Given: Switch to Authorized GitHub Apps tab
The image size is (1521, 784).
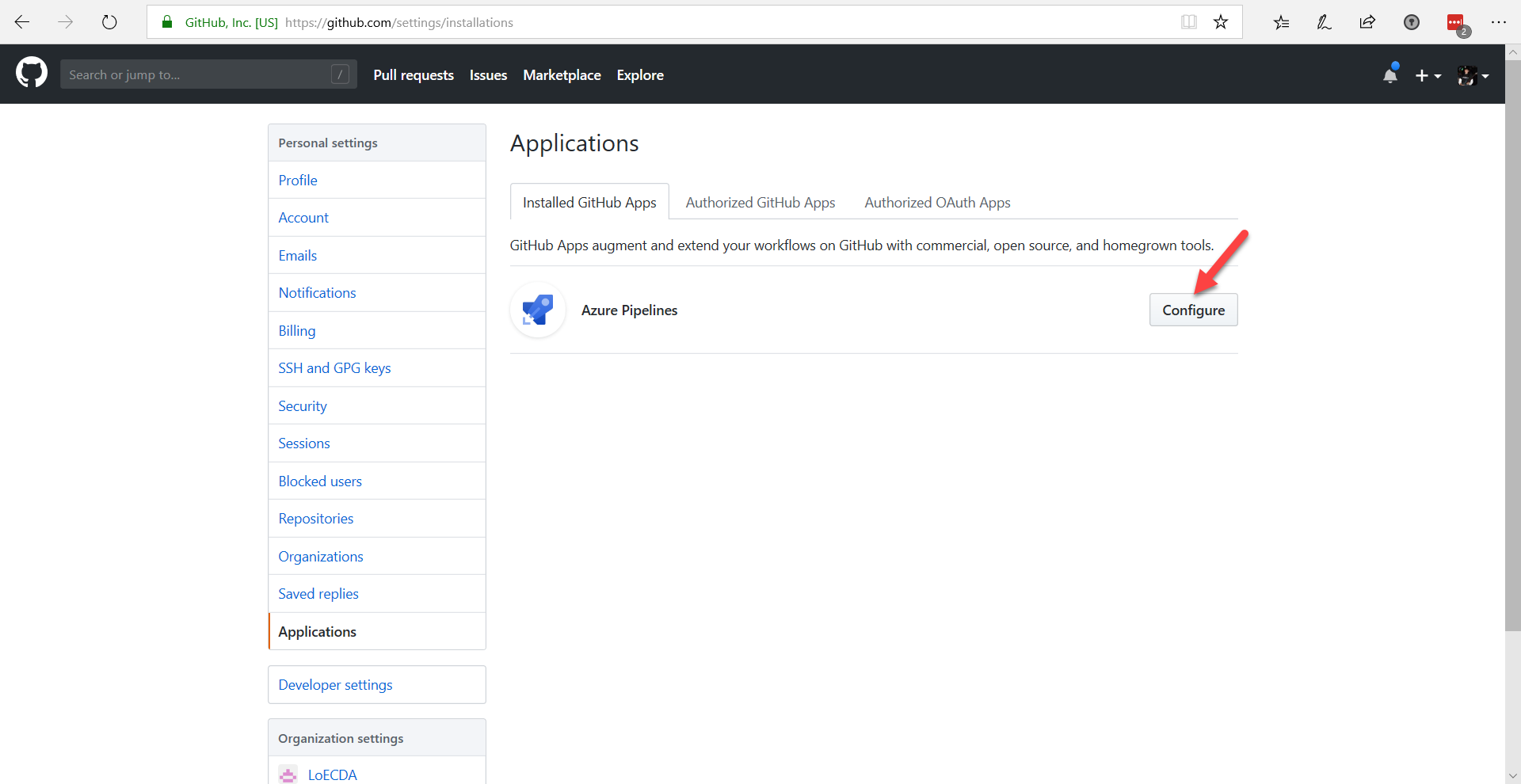Looking at the screenshot, I should click(760, 202).
